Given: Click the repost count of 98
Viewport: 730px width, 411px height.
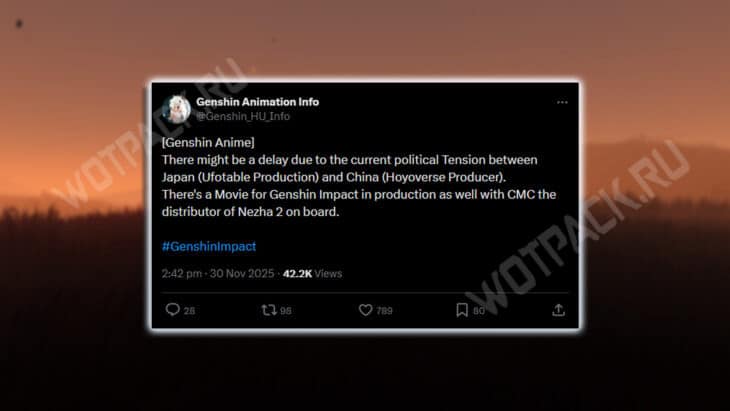Looking at the screenshot, I should pyautogui.click(x=285, y=311).
